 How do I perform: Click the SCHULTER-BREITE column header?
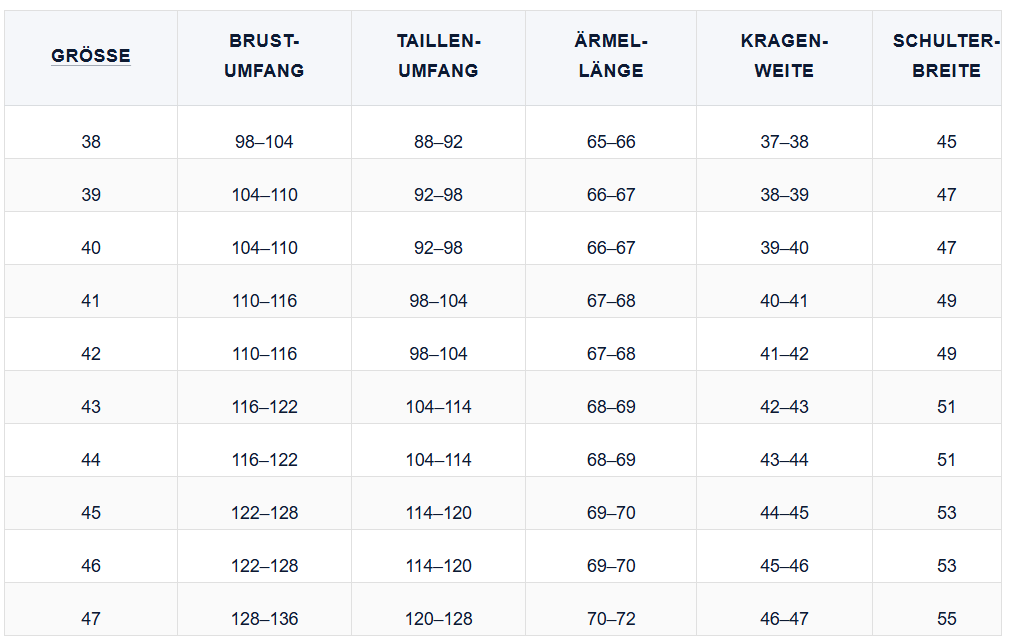point(946,56)
